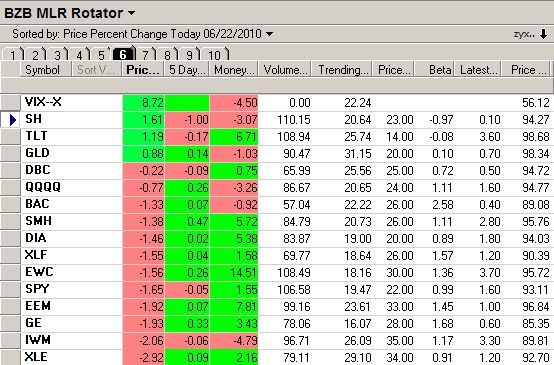The width and height of the screenshot is (554, 365).
Task: Select the SMH symbol
Action: pyautogui.click(x=39, y=221)
